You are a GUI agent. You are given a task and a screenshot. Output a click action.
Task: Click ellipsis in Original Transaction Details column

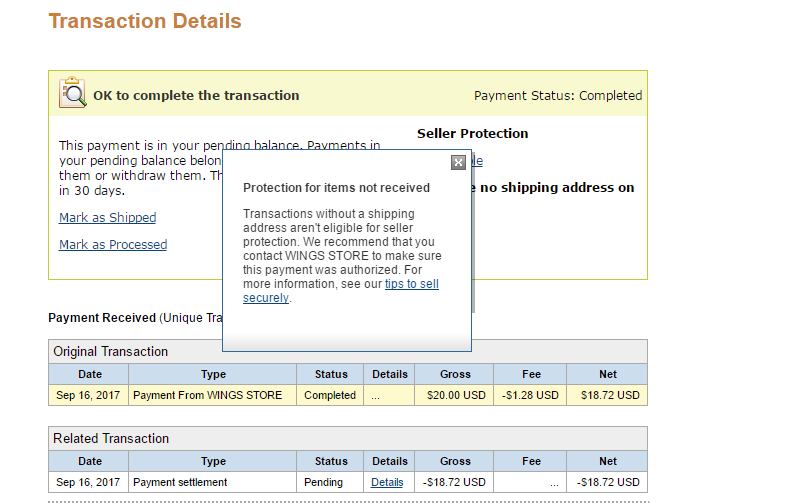pyautogui.click(x=376, y=395)
